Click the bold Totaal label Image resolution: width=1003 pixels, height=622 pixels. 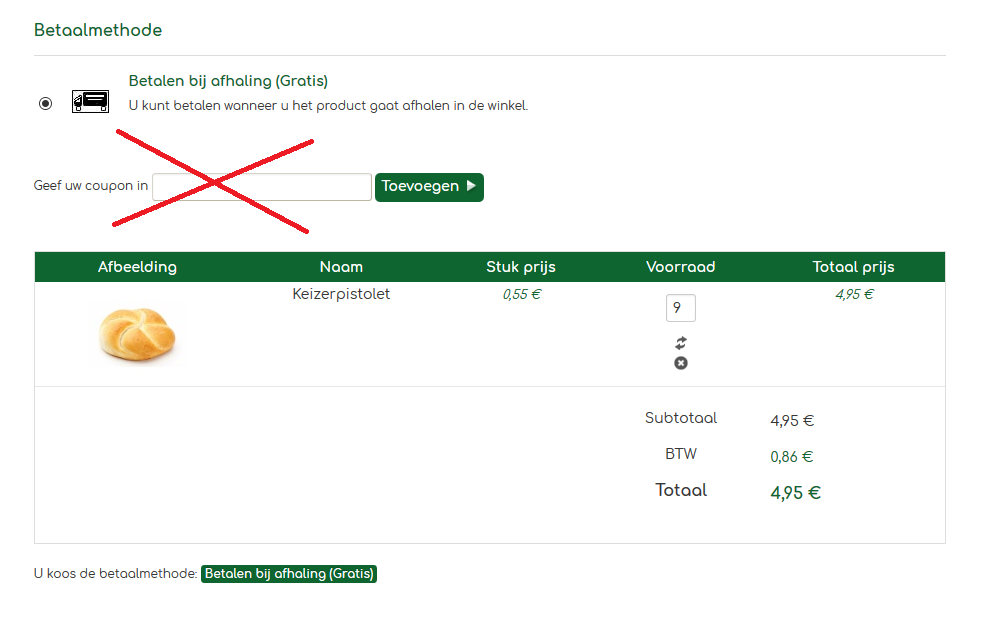(x=681, y=490)
